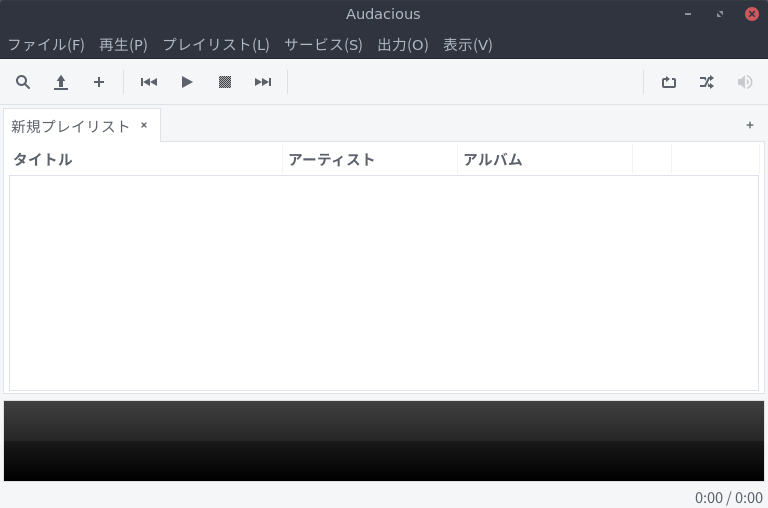Minimize the Audacious window

click(x=688, y=14)
